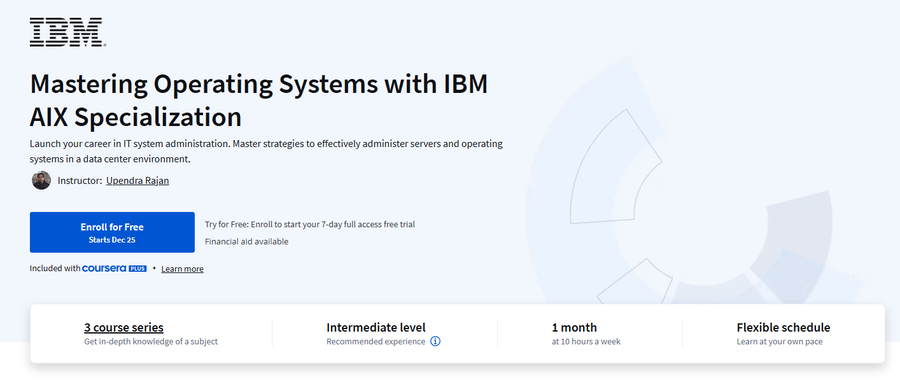This screenshot has width=900, height=380.
Task: Open the 3 course series link
Action: 124,327
